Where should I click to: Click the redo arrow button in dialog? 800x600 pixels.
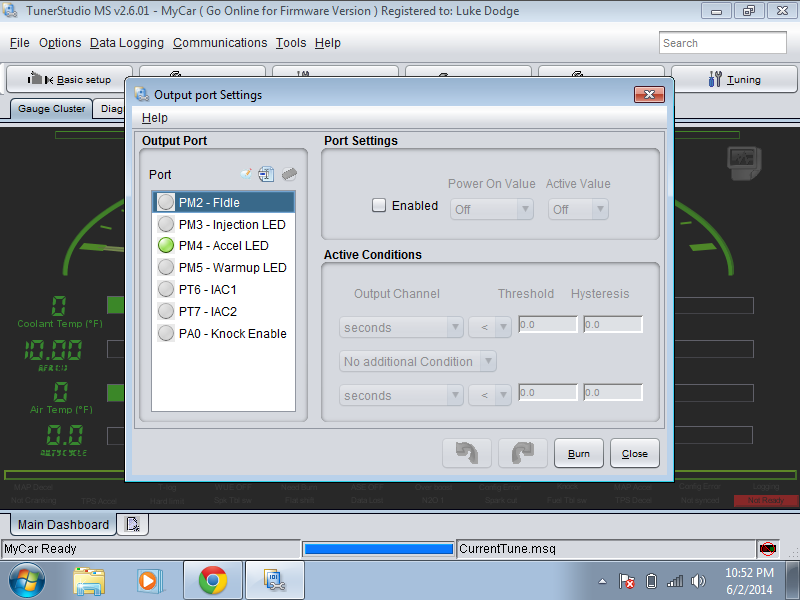[523, 453]
